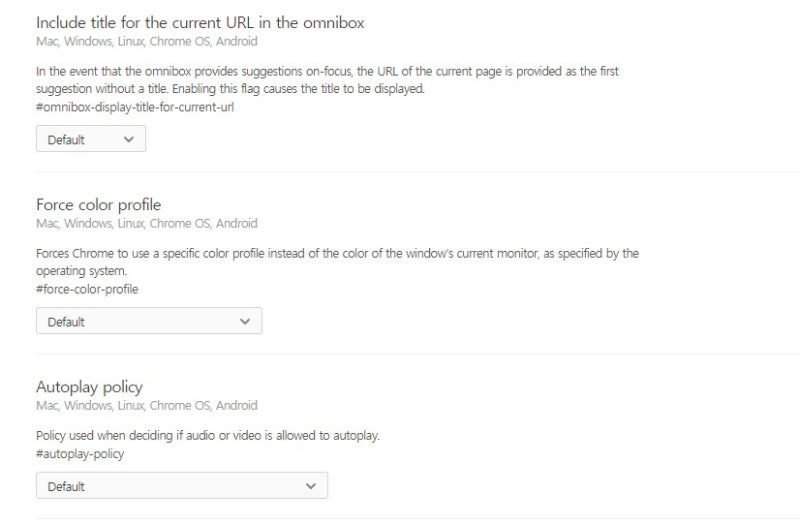Open the Autoplay policy Default dropdown
The width and height of the screenshot is (800, 525).
click(x=182, y=486)
